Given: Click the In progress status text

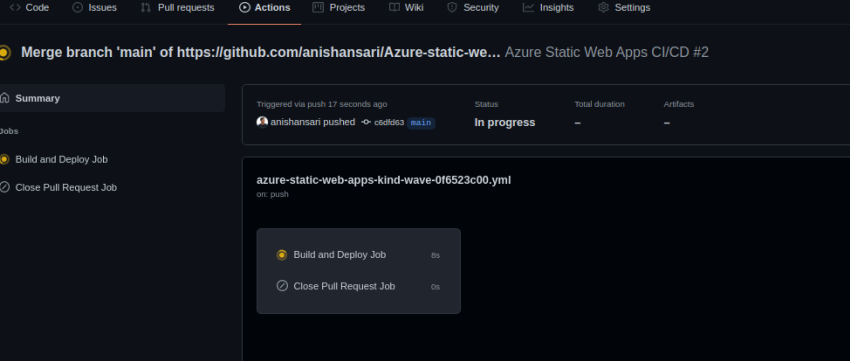Looking at the screenshot, I should (505, 123).
